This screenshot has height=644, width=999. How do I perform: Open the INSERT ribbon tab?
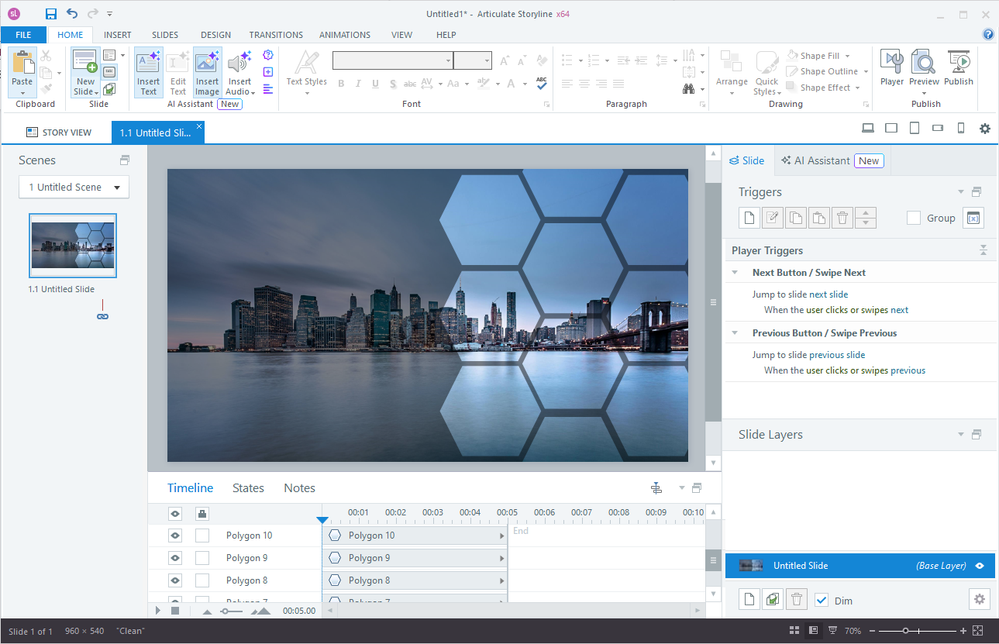117,35
